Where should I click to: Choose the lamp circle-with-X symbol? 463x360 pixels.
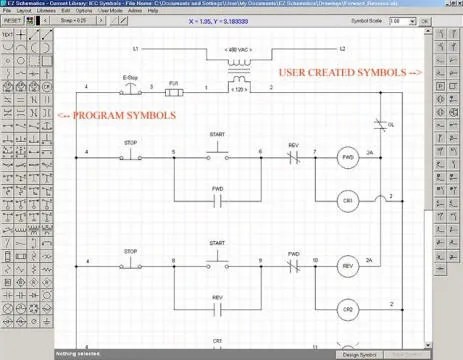[x=7, y=308]
